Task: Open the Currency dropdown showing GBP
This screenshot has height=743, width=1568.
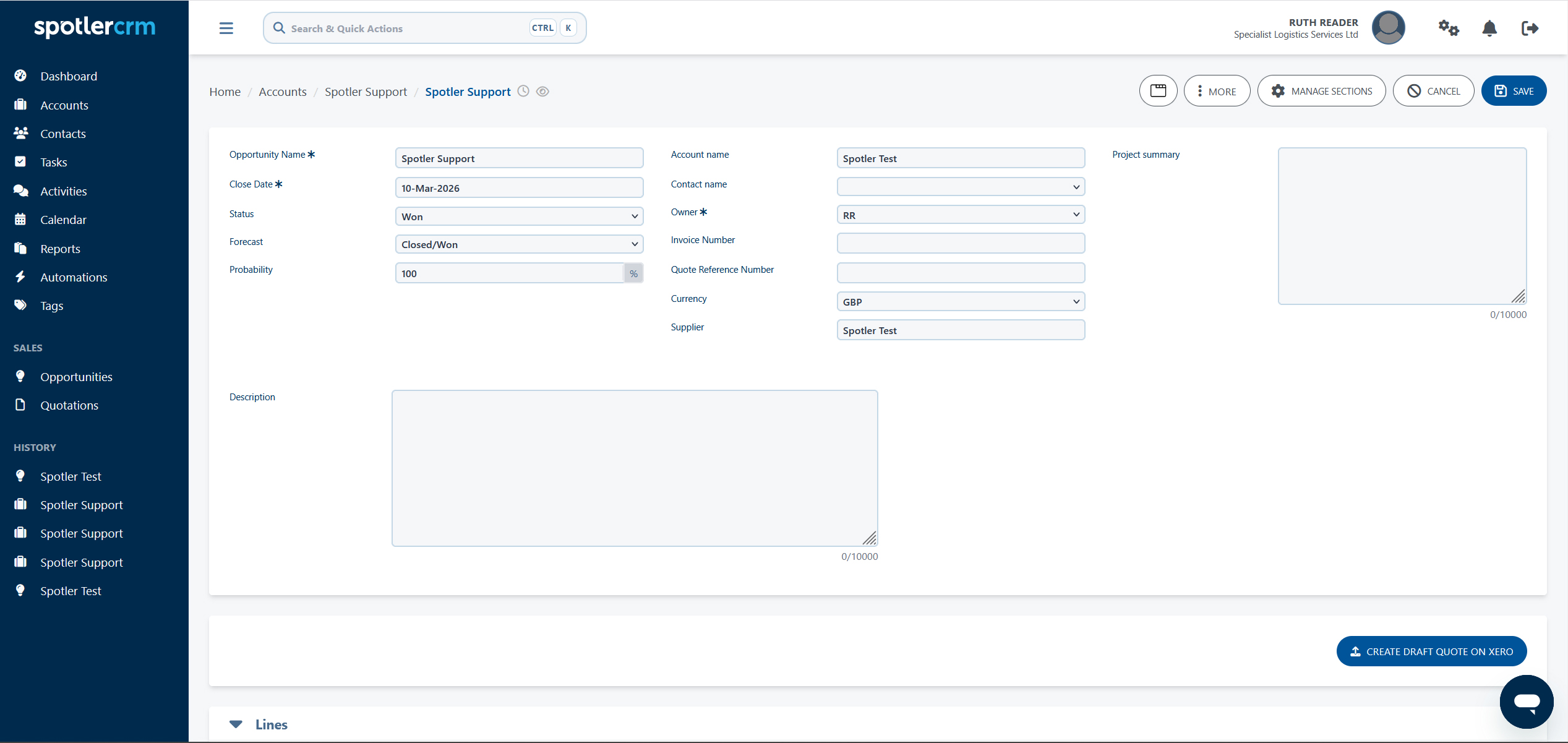Action: coord(961,301)
